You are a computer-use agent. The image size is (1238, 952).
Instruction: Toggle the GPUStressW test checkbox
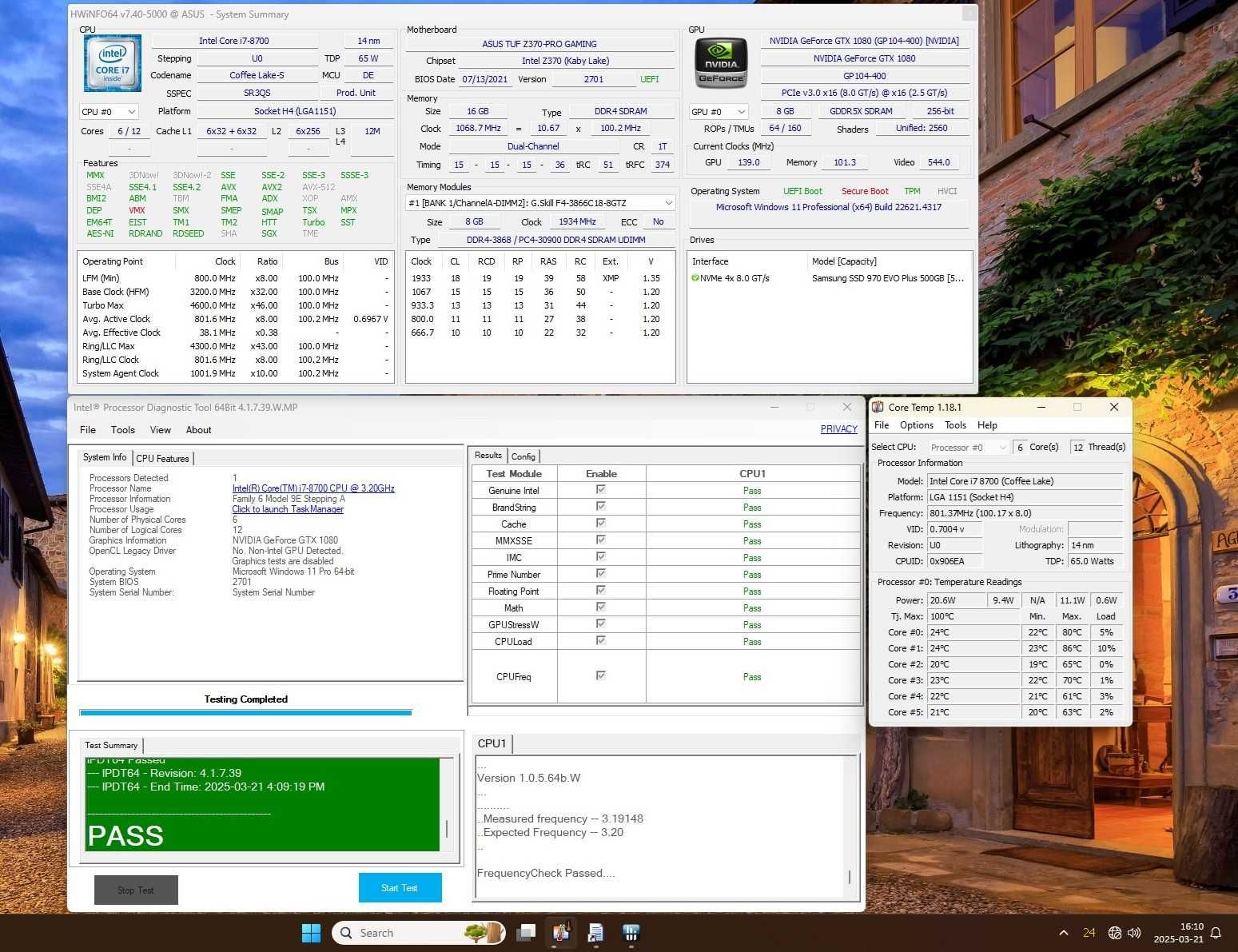click(600, 623)
